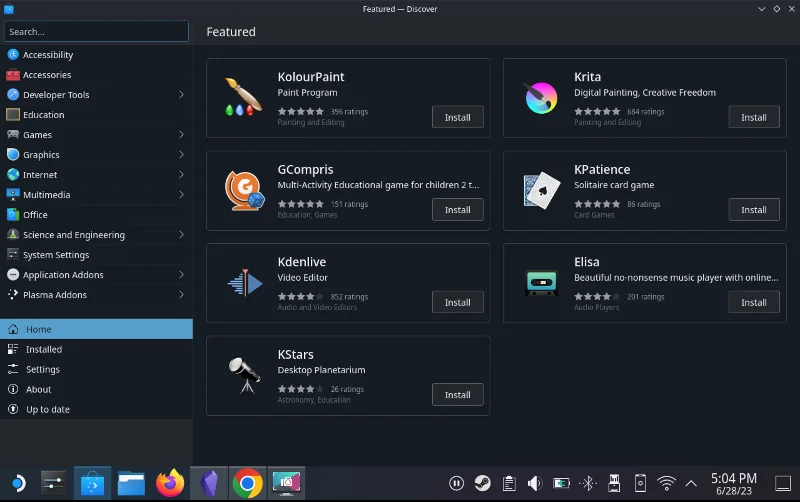800x502 pixels.
Task: Click the Elisa cassette icon
Action: click(541, 283)
